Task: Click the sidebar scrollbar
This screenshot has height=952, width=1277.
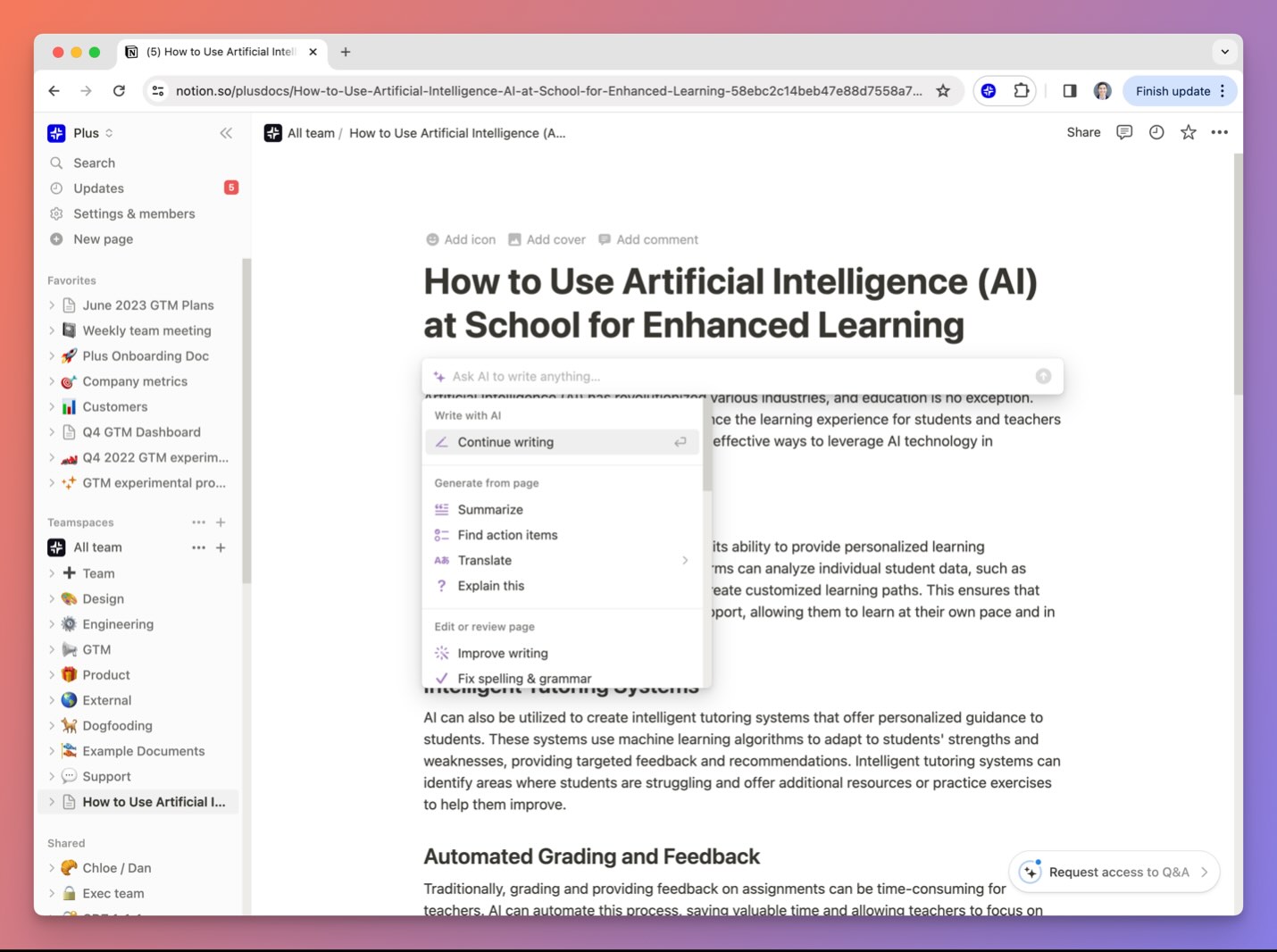Action: (x=246, y=420)
